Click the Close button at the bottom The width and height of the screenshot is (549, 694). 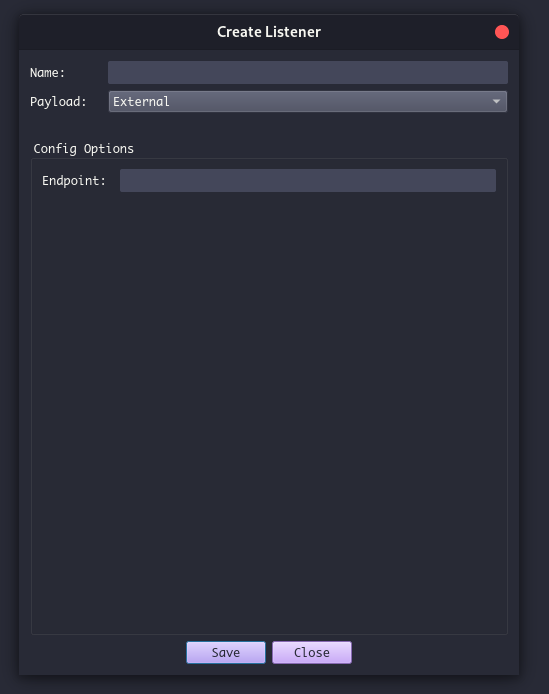(312, 652)
